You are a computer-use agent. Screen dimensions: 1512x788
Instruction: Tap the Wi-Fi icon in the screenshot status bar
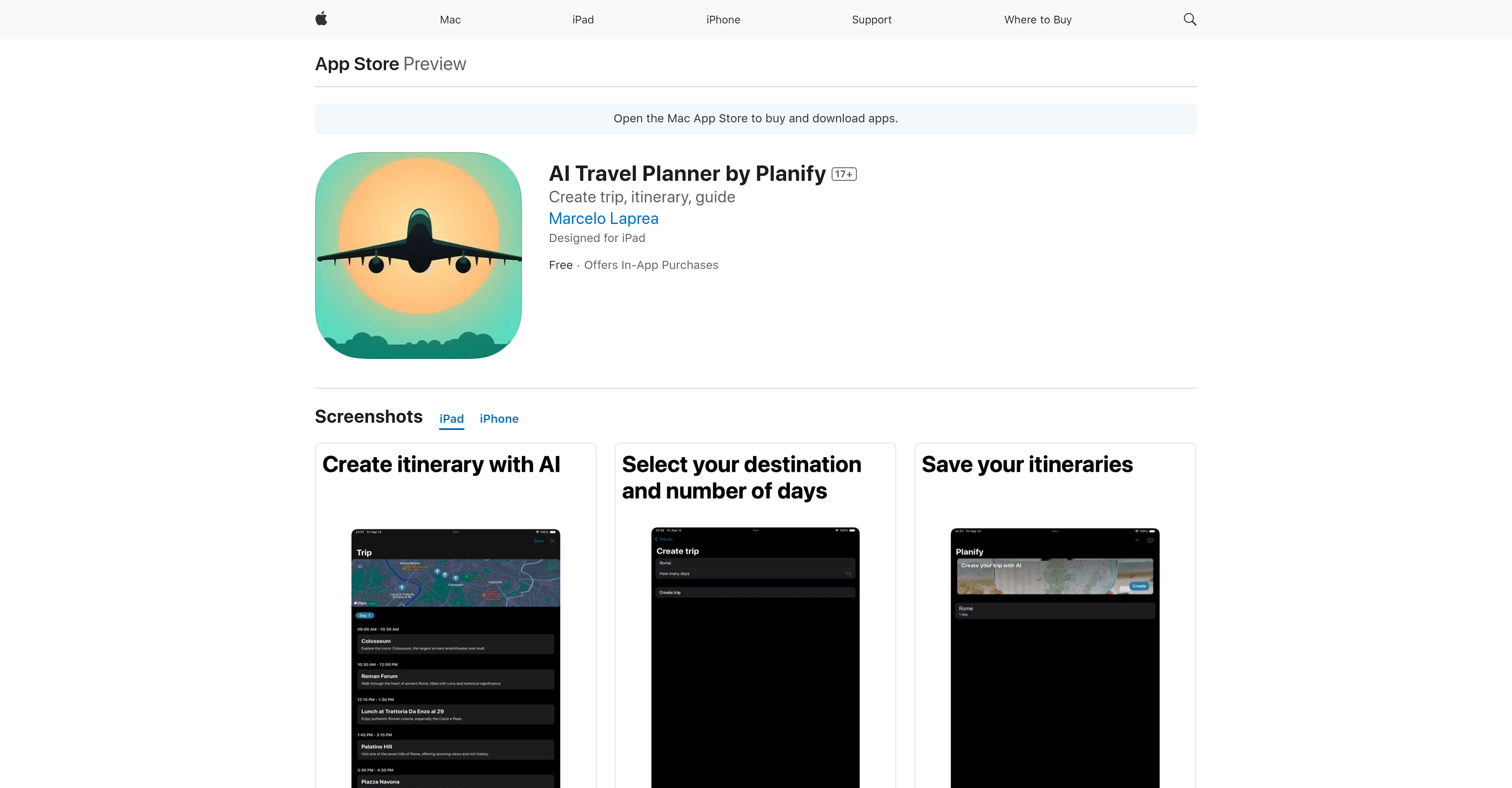coord(538,532)
